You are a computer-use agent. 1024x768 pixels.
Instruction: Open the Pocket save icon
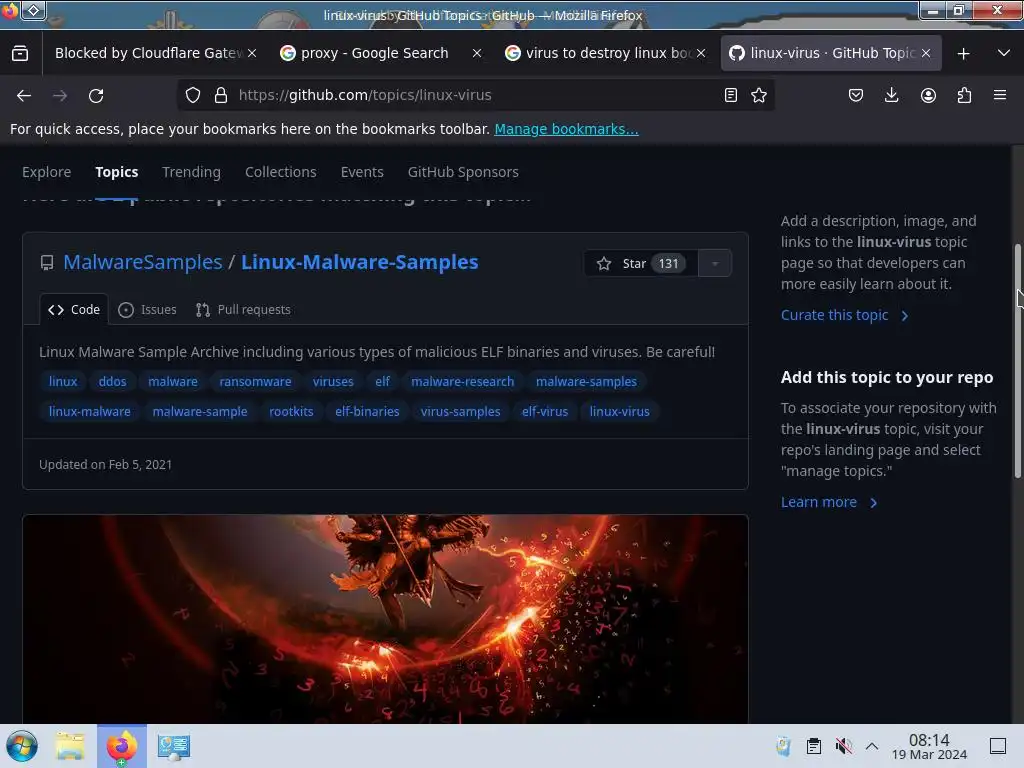856,95
